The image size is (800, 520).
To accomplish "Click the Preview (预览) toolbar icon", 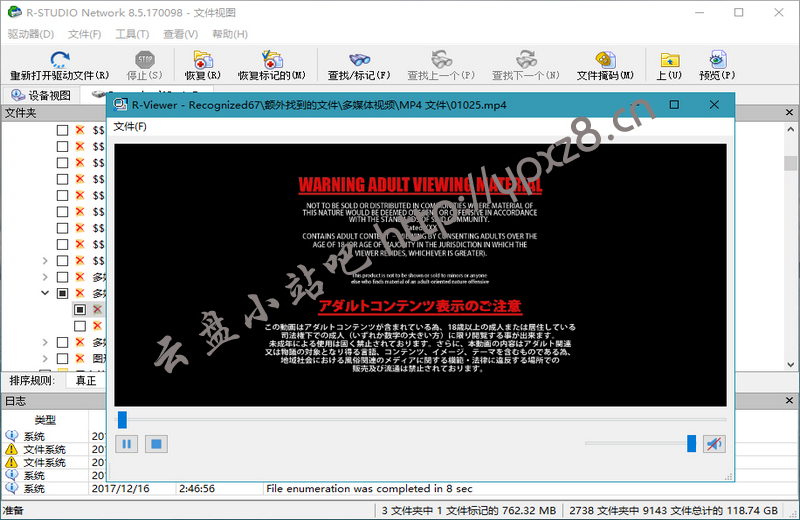I will [x=717, y=60].
